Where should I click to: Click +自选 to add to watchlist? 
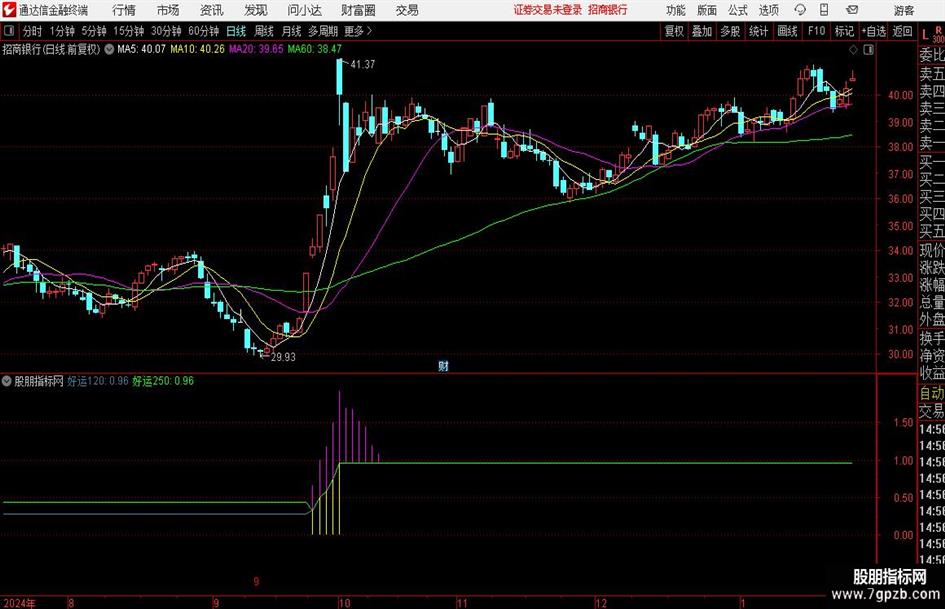point(874,31)
